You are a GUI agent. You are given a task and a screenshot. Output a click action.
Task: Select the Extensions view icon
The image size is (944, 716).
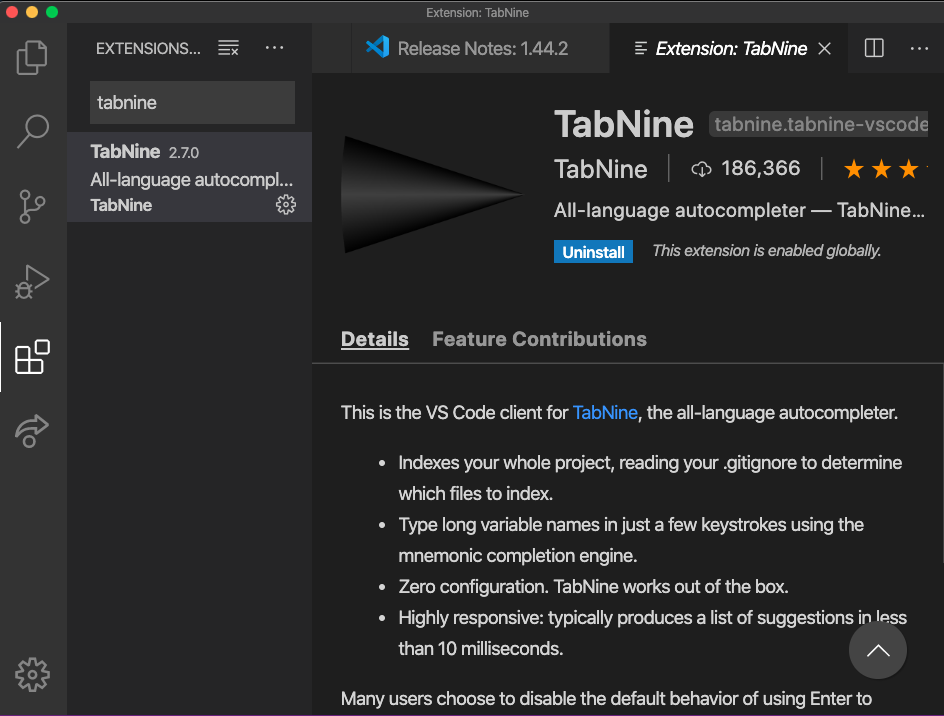(x=32, y=356)
